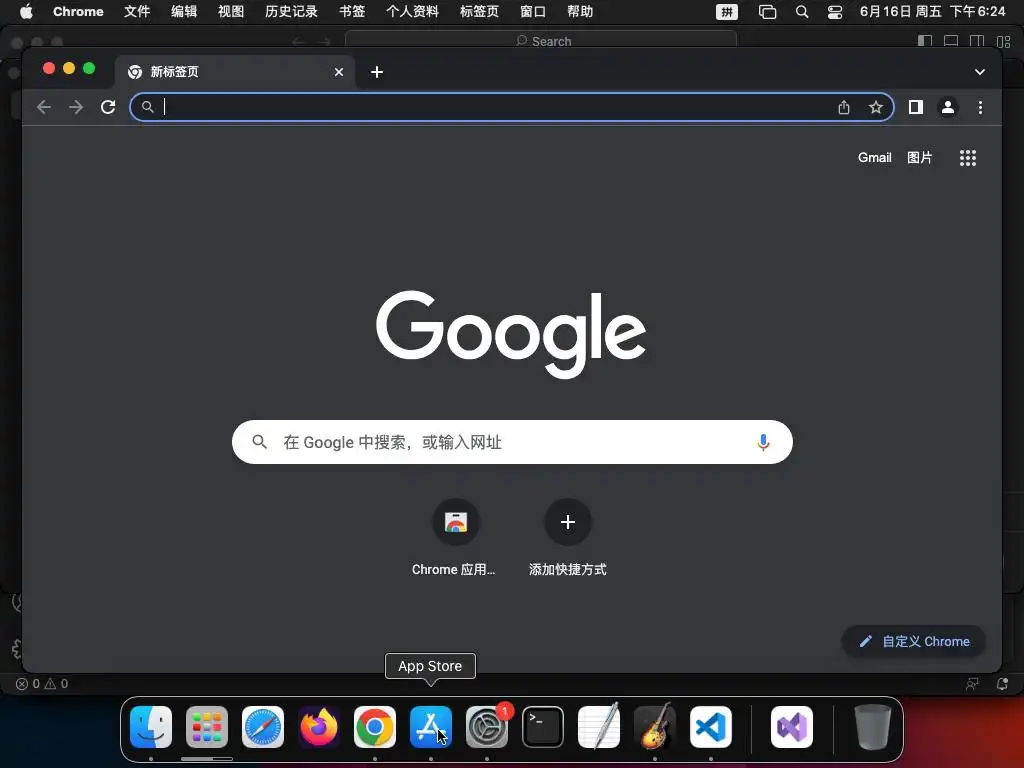
Task: Open Finder from the Dock
Action: [x=151, y=727]
